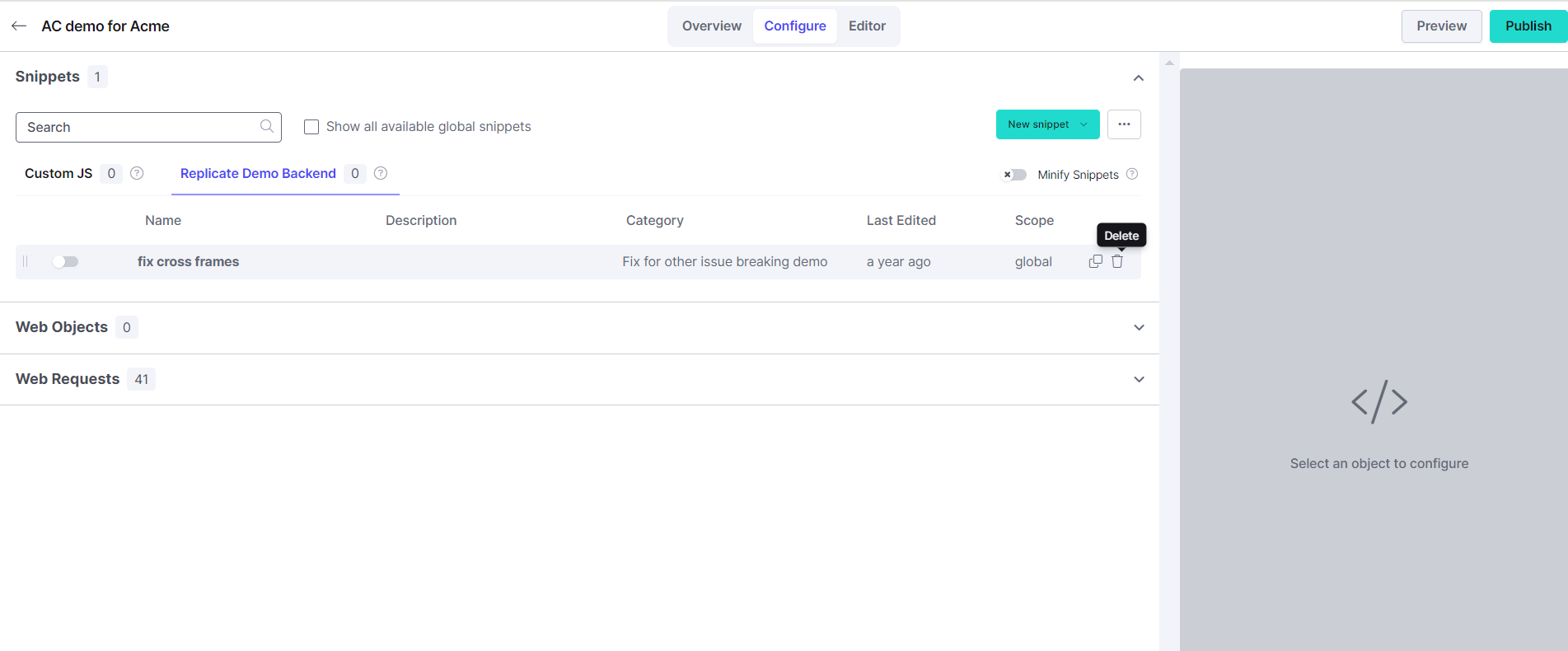
Task: Click the Preview button
Action: tap(1442, 26)
